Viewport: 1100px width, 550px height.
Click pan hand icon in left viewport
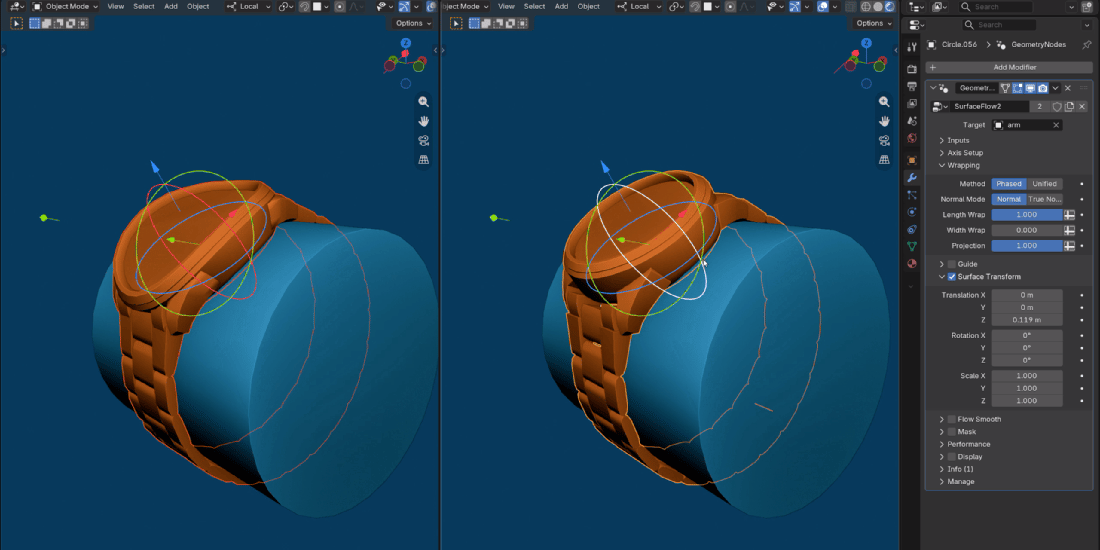(424, 121)
